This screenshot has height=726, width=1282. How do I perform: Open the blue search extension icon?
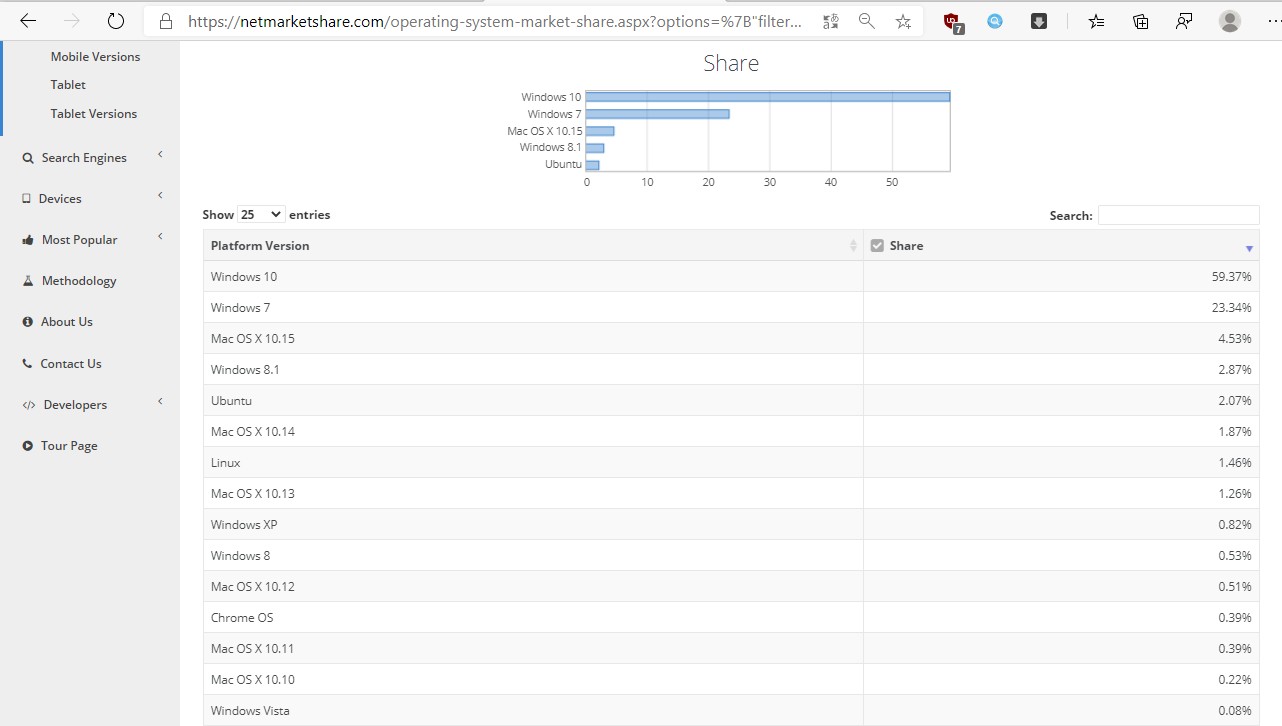[995, 21]
